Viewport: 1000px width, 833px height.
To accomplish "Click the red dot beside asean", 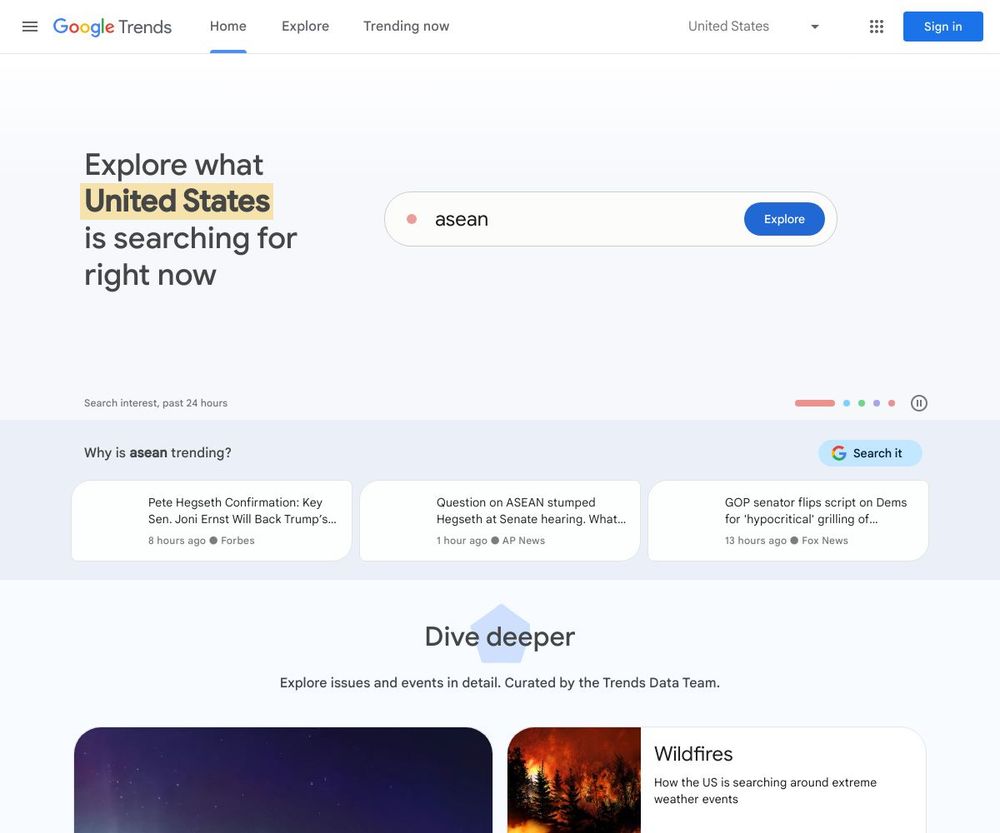I will tap(412, 219).
